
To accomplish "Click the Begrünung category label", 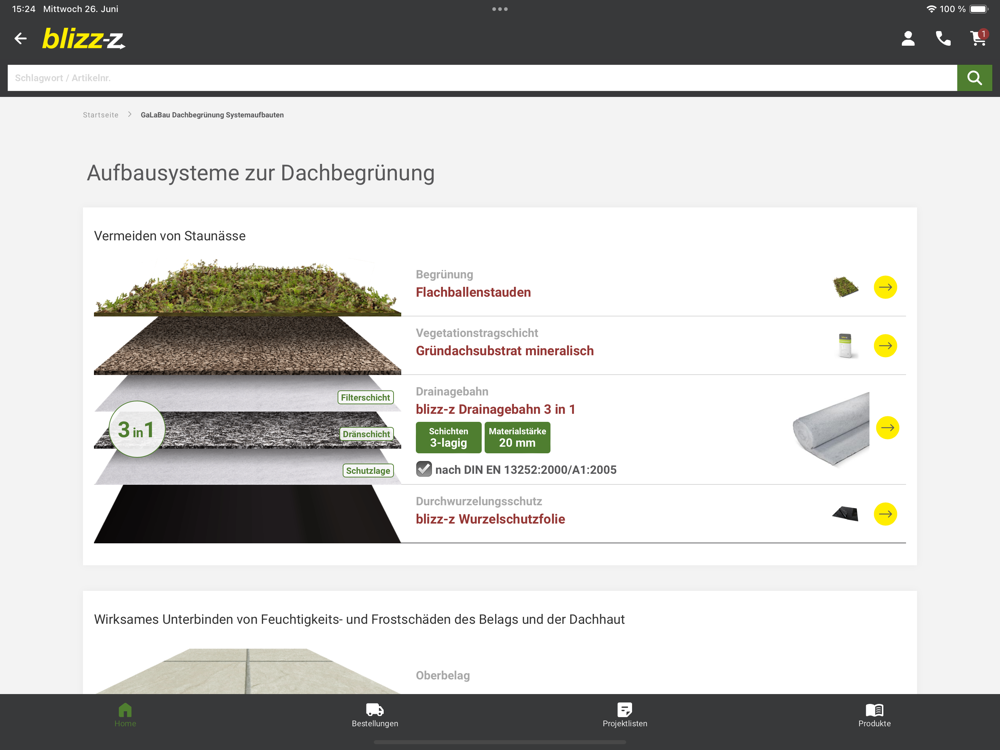I will 445,274.
